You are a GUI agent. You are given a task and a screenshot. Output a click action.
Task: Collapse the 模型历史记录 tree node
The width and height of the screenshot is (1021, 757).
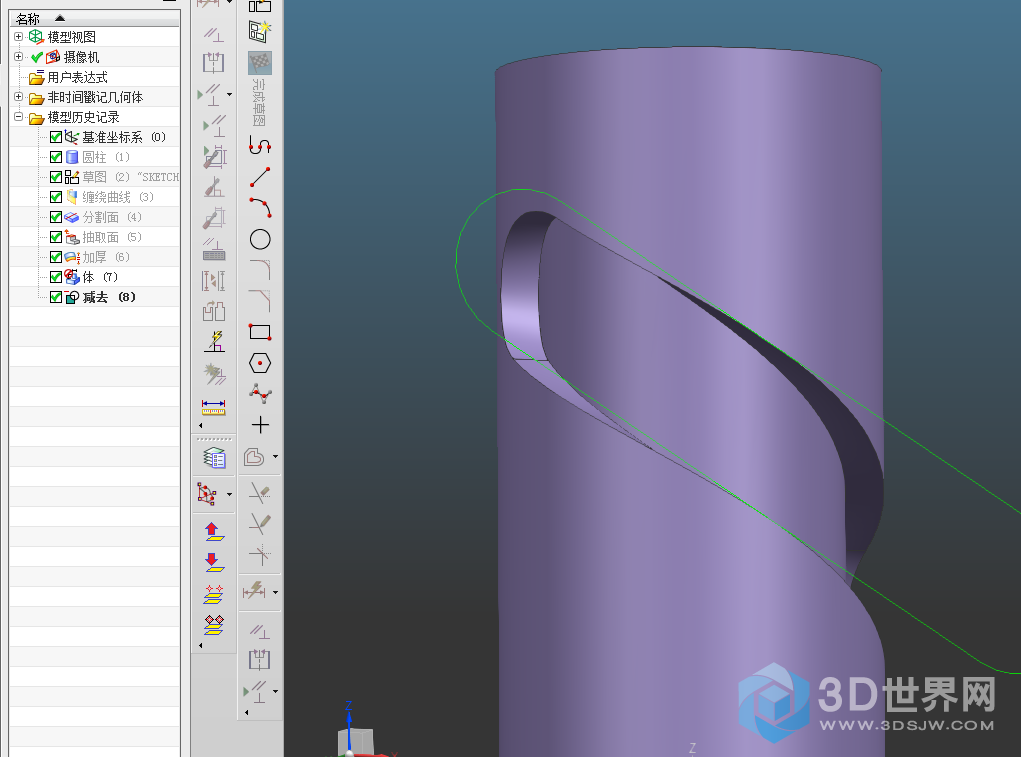click(x=18, y=117)
